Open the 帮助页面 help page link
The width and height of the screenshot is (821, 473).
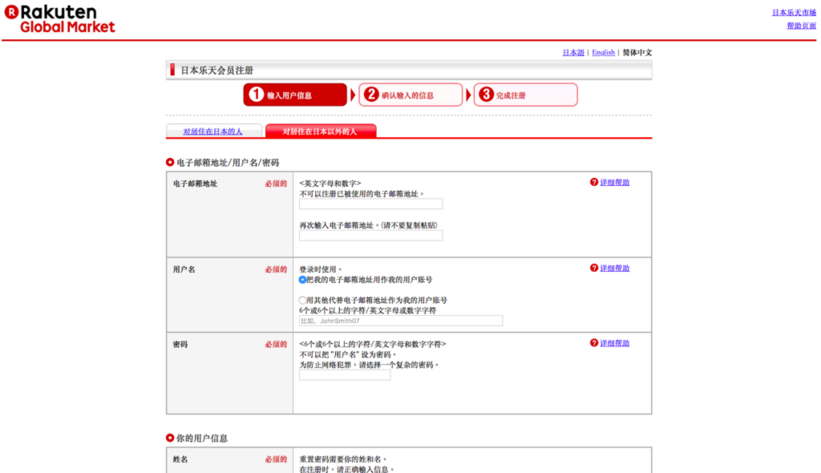point(801,26)
